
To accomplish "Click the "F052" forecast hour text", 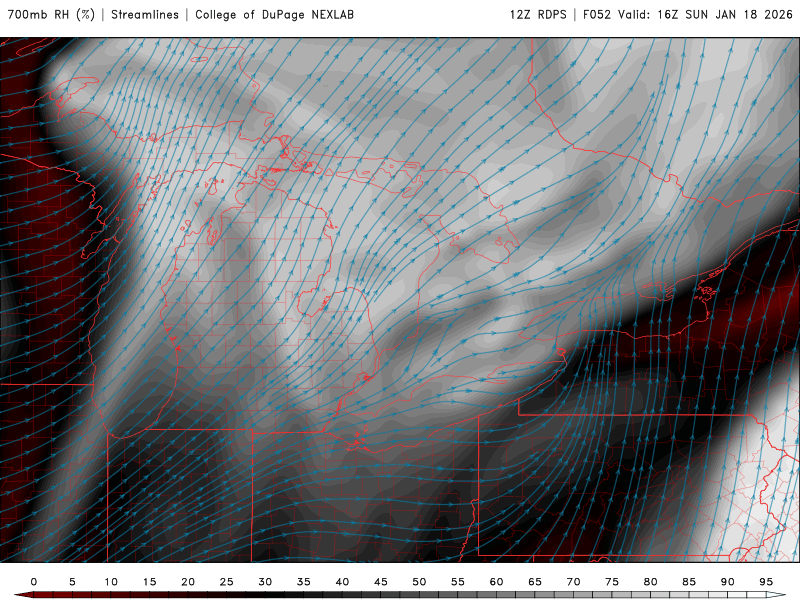I will pyautogui.click(x=596, y=14).
